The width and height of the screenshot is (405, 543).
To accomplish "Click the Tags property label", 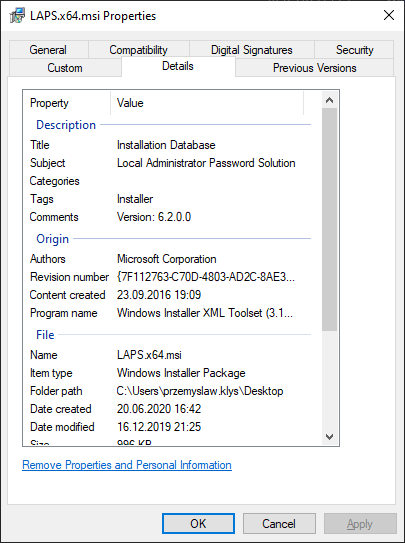I will click(x=42, y=199).
